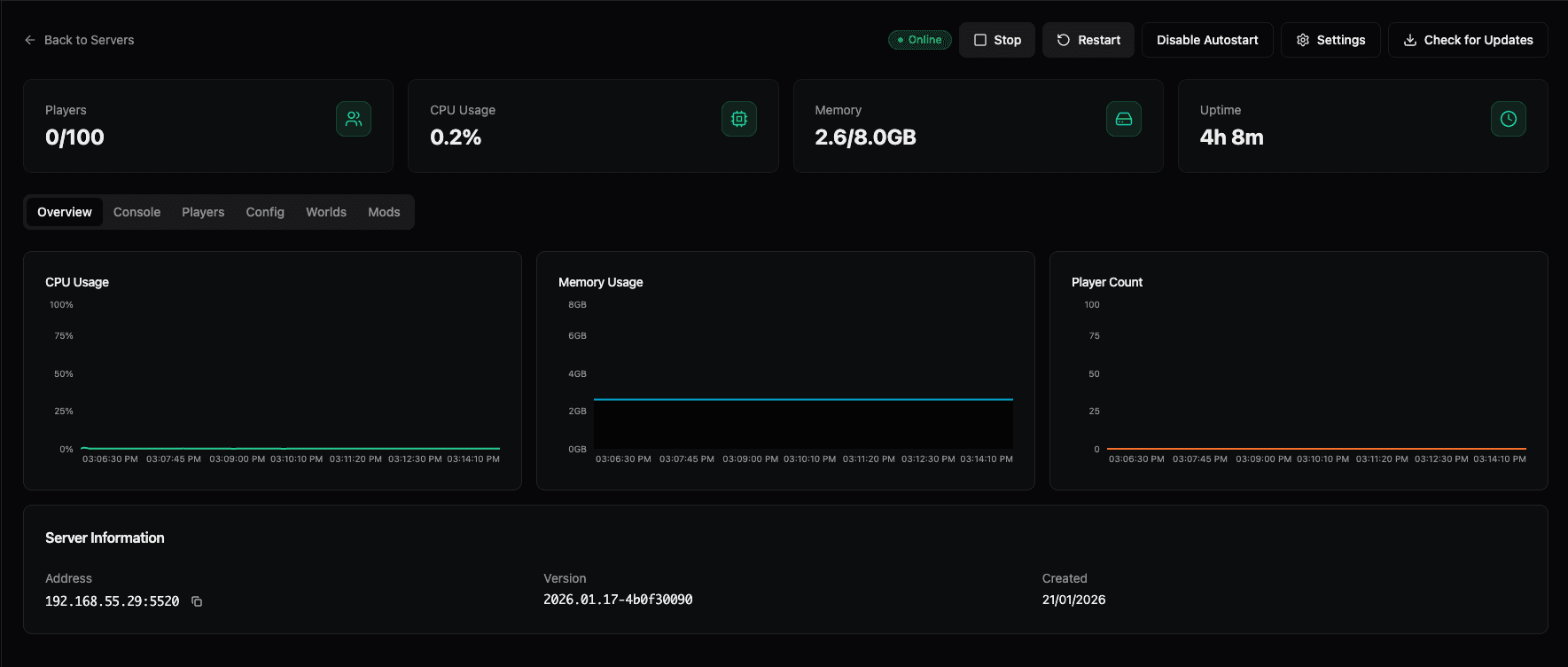Click the CPU chip icon in CPU Usage card

coord(739,119)
